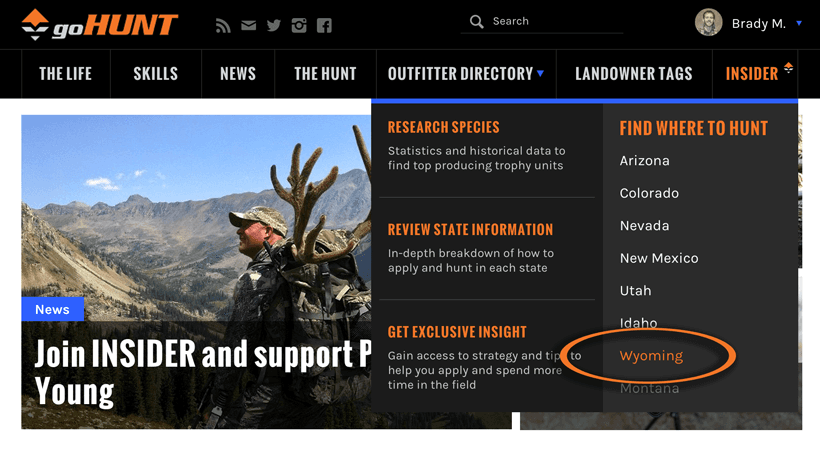Click the search magnifier icon
The width and height of the screenshot is (820, 449).
477,21
